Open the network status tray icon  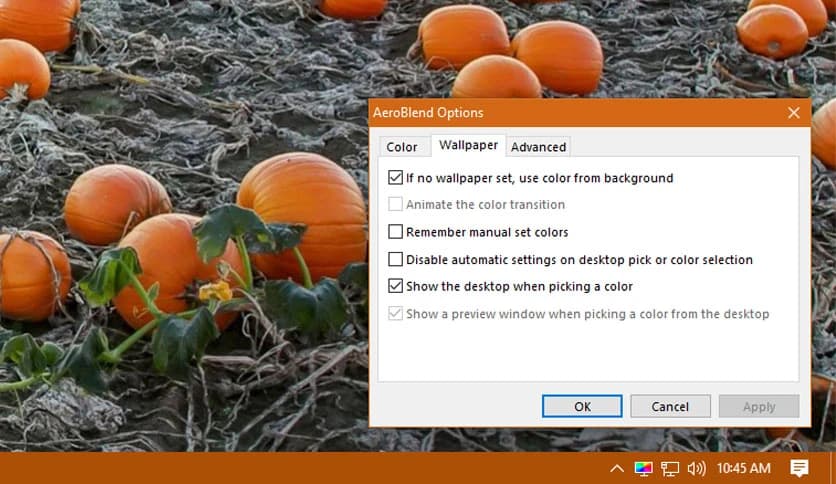[x=670, y=469]
